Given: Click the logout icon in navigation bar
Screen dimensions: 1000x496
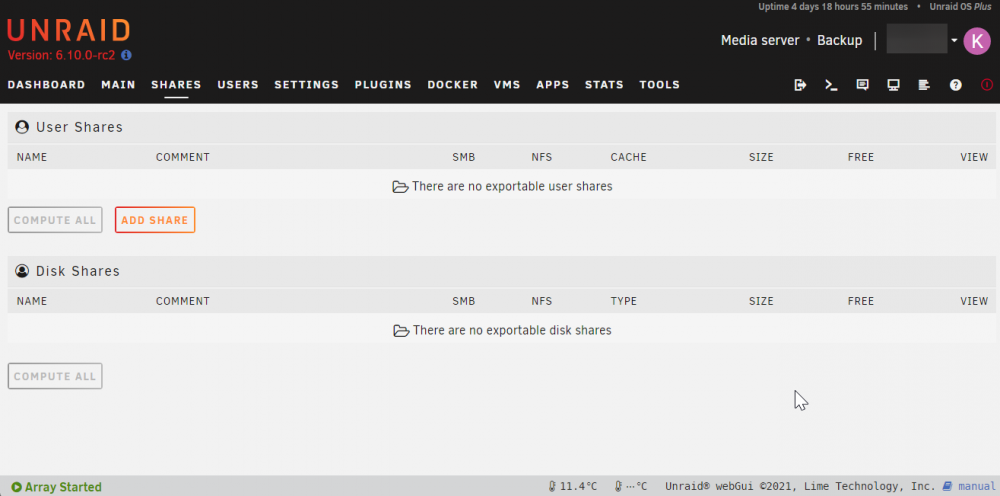Looking at the screenshot, I should (x=800, y=85).
